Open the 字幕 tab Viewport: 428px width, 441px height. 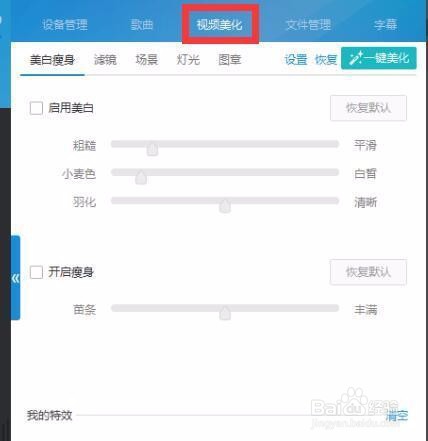[385, 24]
